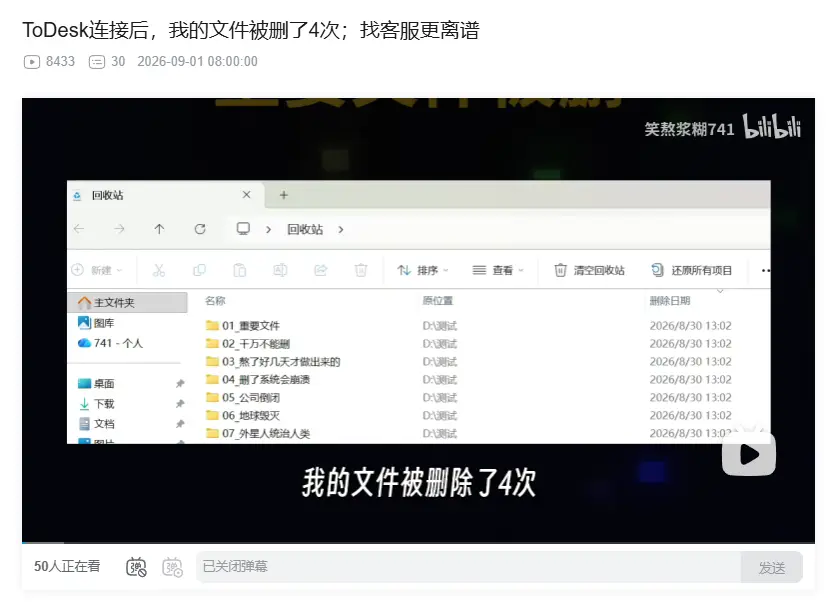Viewport: 828px width, 602px height.
Task: Select 主文件夹 in sidebar
Action: pyautogui.click(x=127, y=303)
